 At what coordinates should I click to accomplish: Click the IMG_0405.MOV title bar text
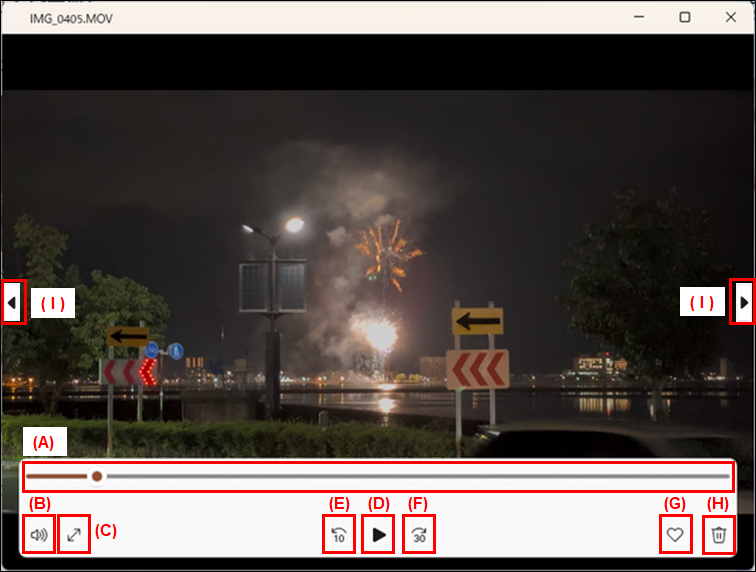(64, 18)
